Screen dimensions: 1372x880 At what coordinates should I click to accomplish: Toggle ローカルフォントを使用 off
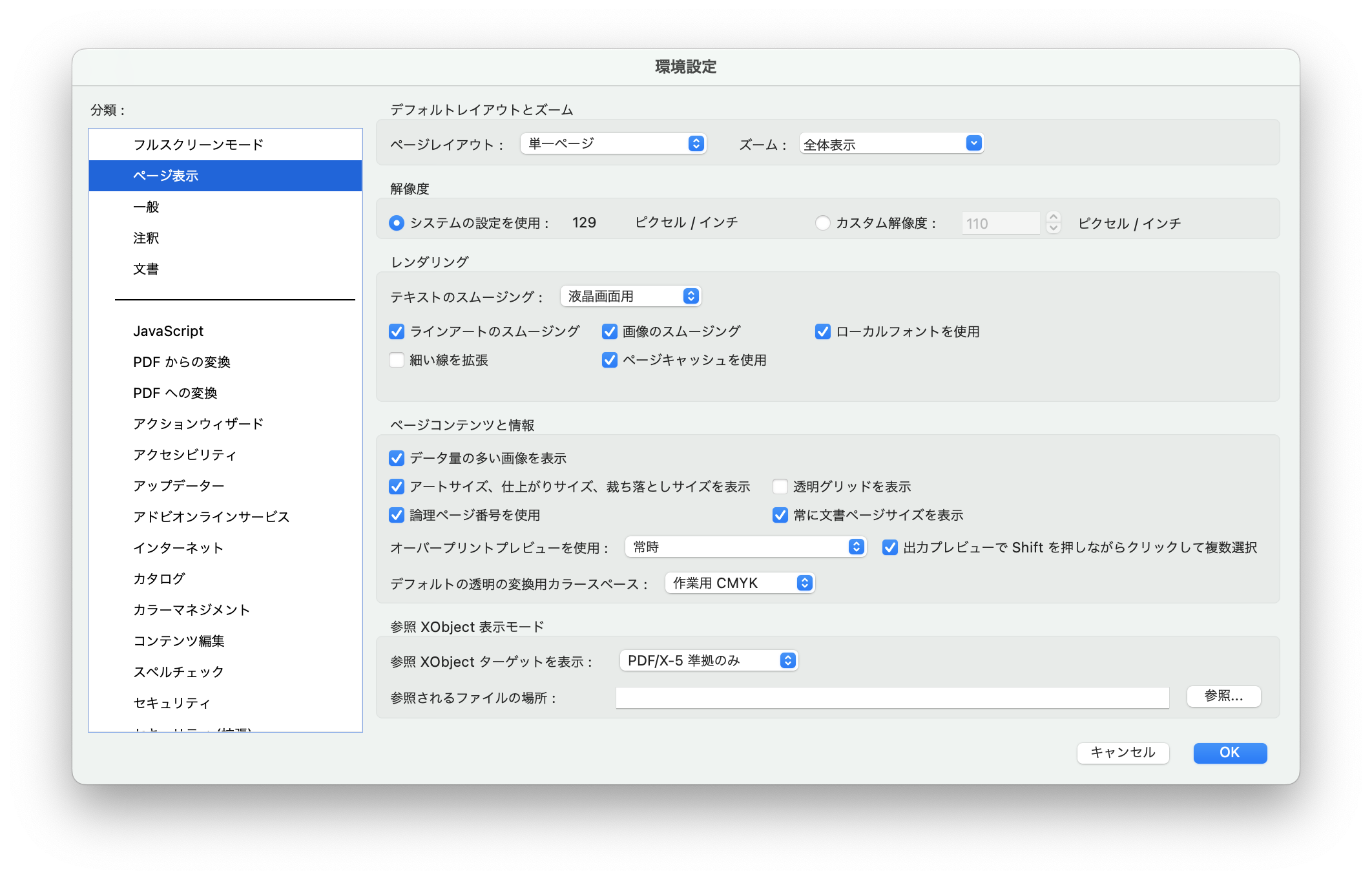pyautogui.click(x=822, y=331)
